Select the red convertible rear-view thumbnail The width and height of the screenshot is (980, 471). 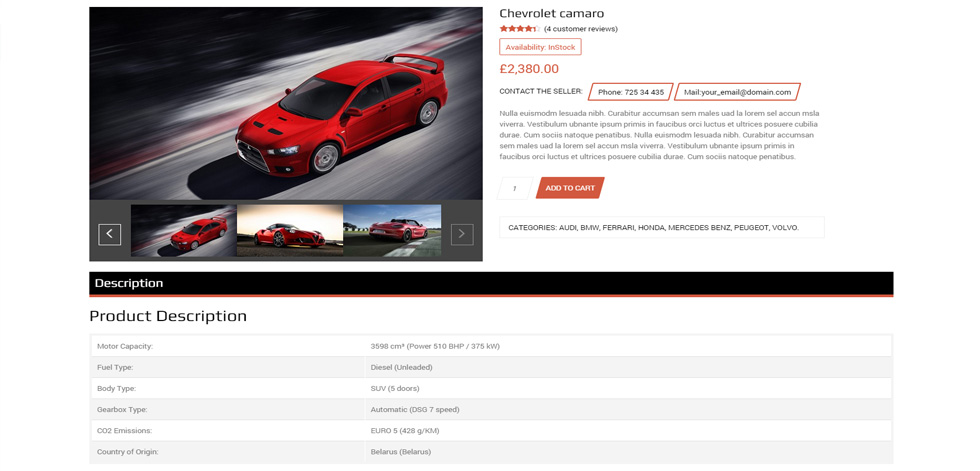click(x=392, y=231)
